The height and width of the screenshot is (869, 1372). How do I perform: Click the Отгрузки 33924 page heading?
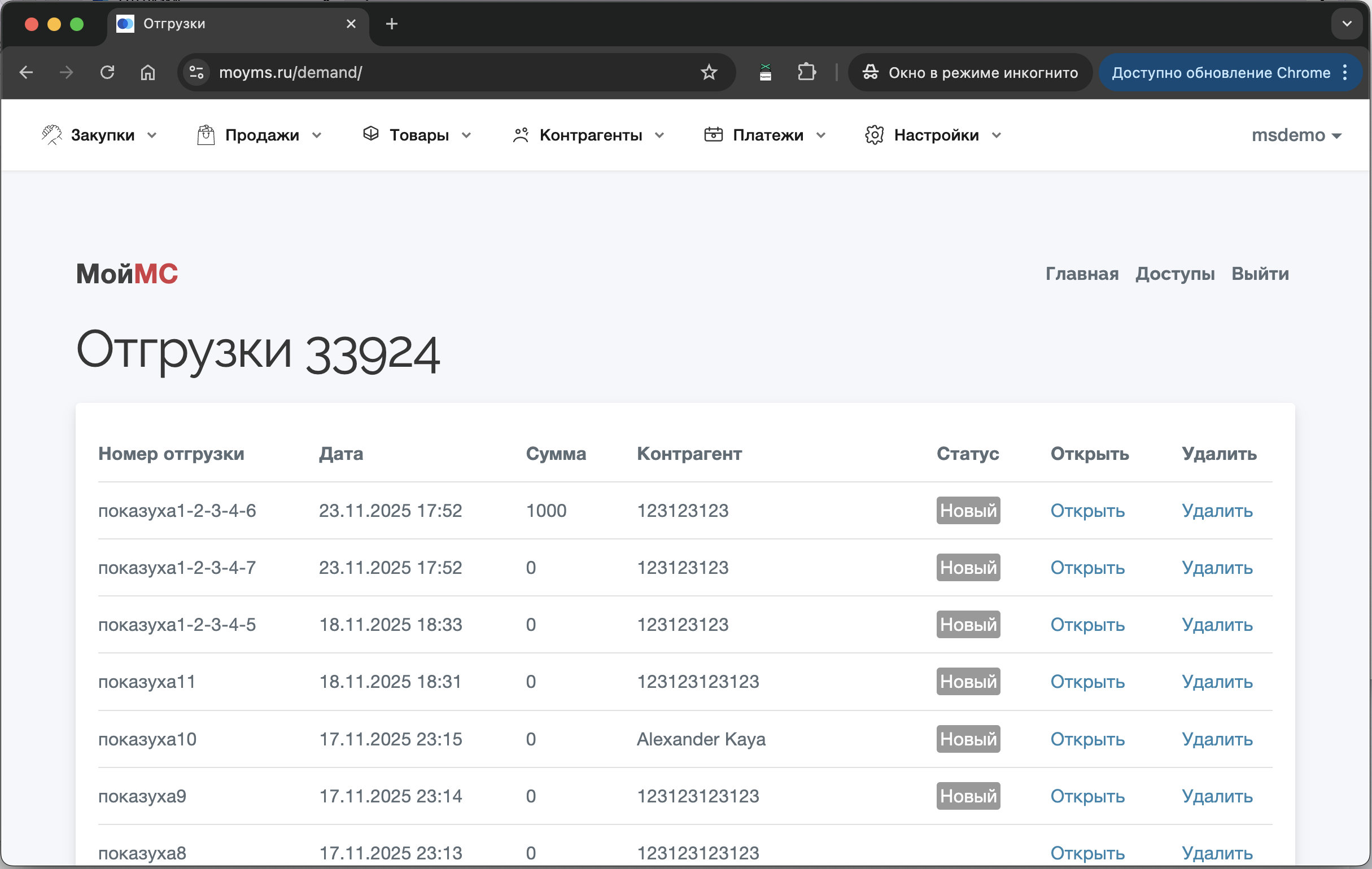coord(258,352)
